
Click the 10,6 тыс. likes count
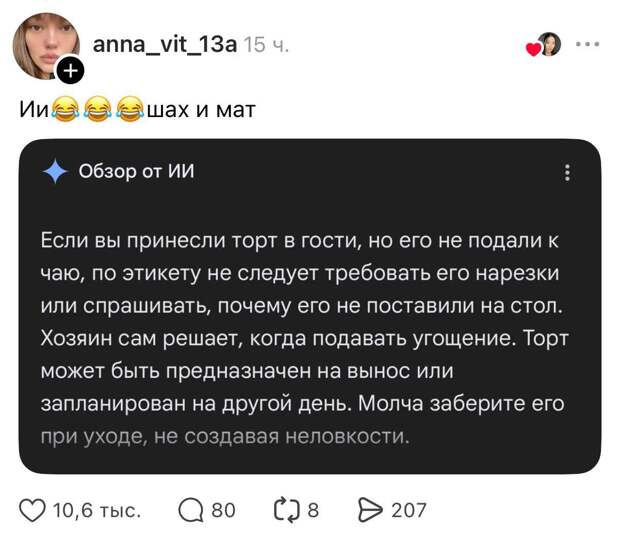pyautogui.click(x=96, y=510)
